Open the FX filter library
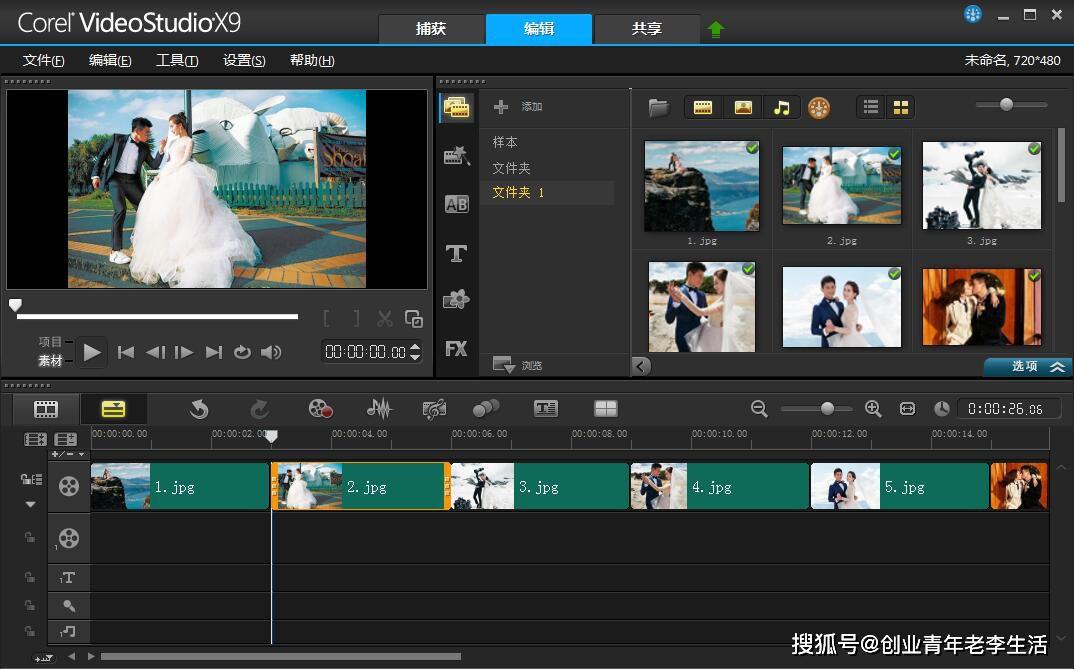This screenshot has width=1074, height=669. tap(456, 349)
